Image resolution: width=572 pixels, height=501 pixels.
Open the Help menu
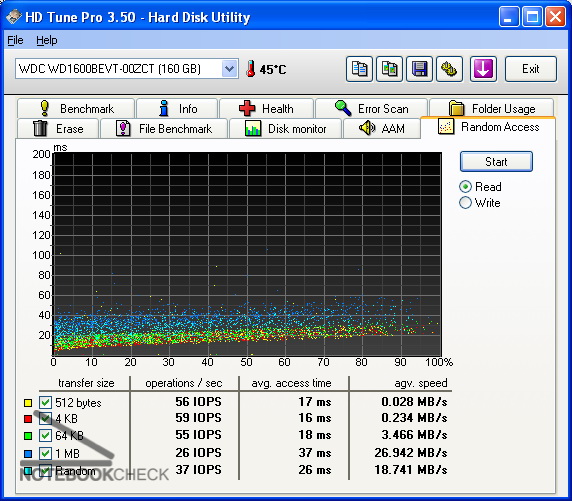(47, 40)
